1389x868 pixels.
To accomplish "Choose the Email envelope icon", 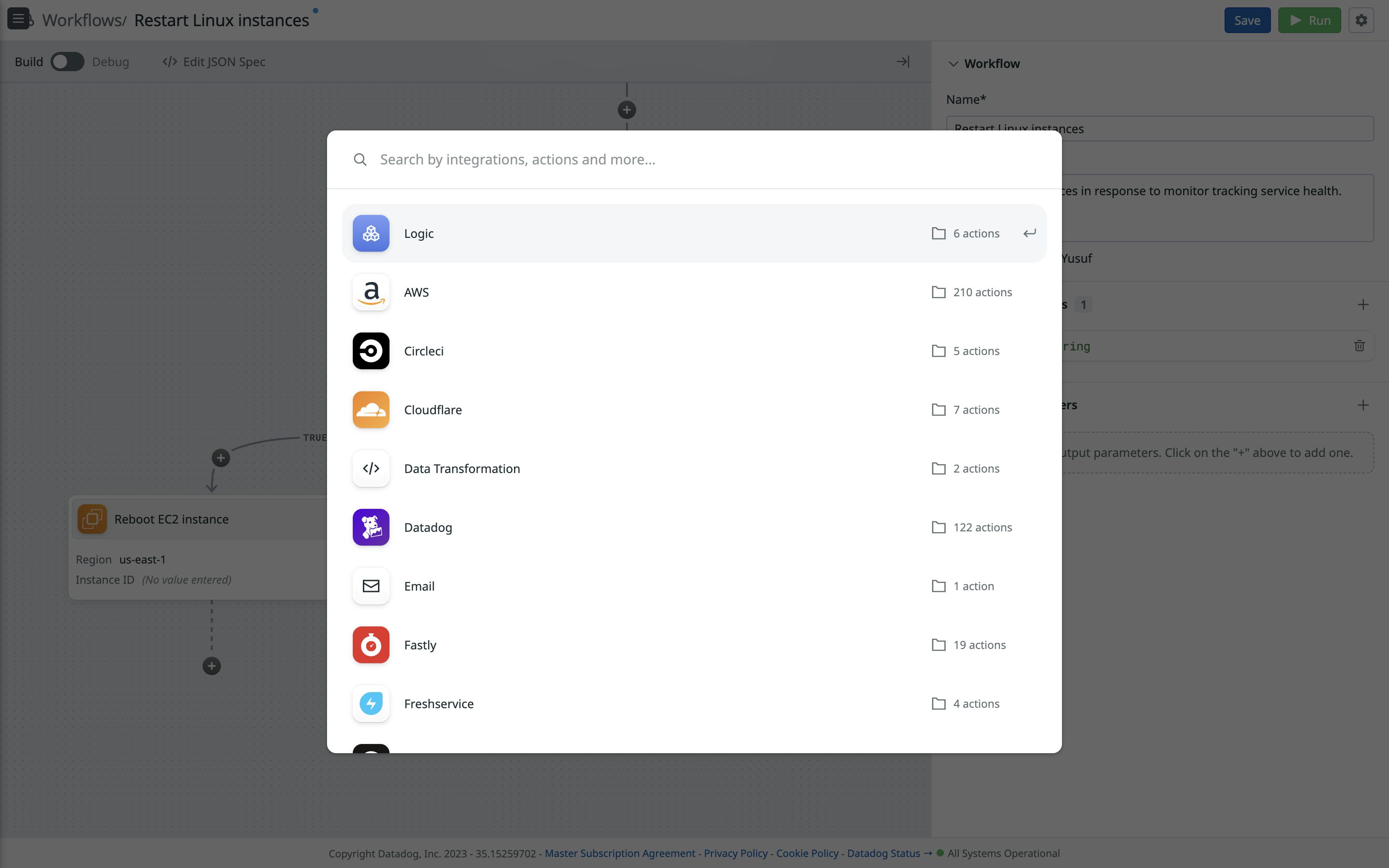I will pyautogui.click(x=371, y=586).
